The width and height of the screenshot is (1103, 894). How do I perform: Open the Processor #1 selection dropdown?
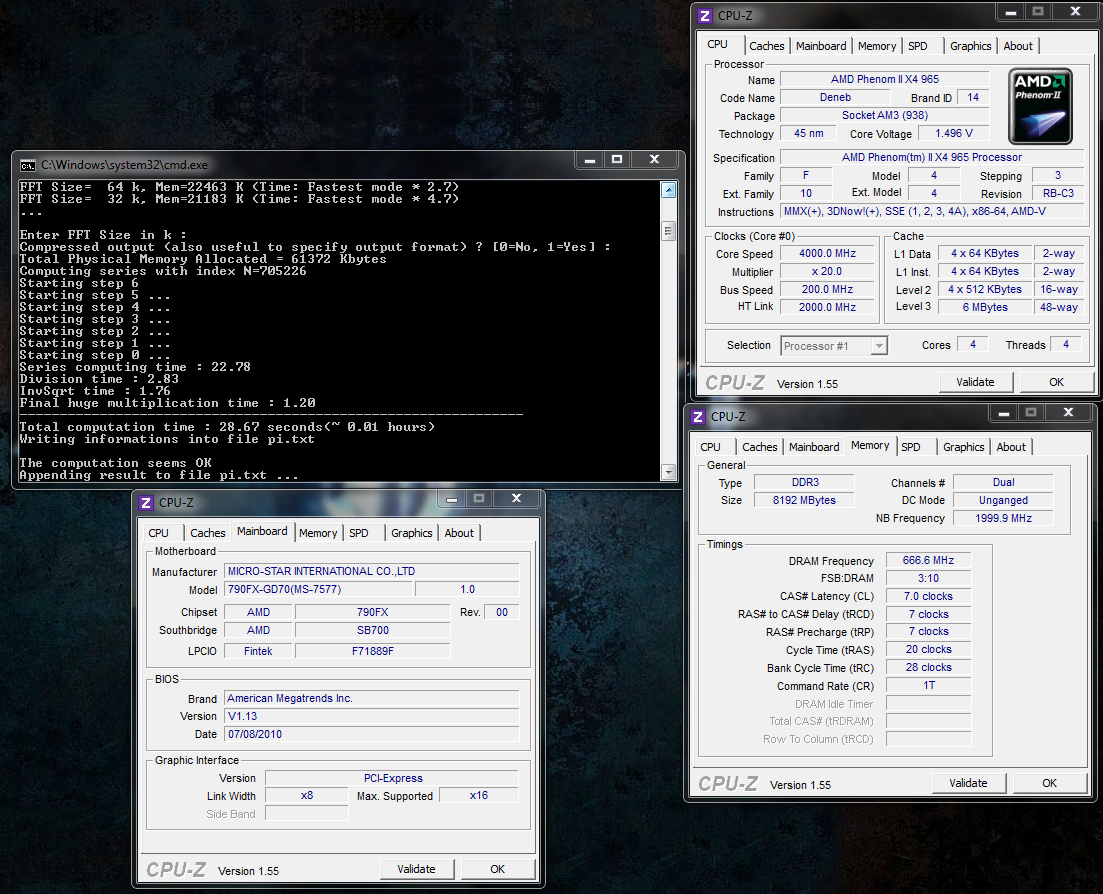click(834, 345)
